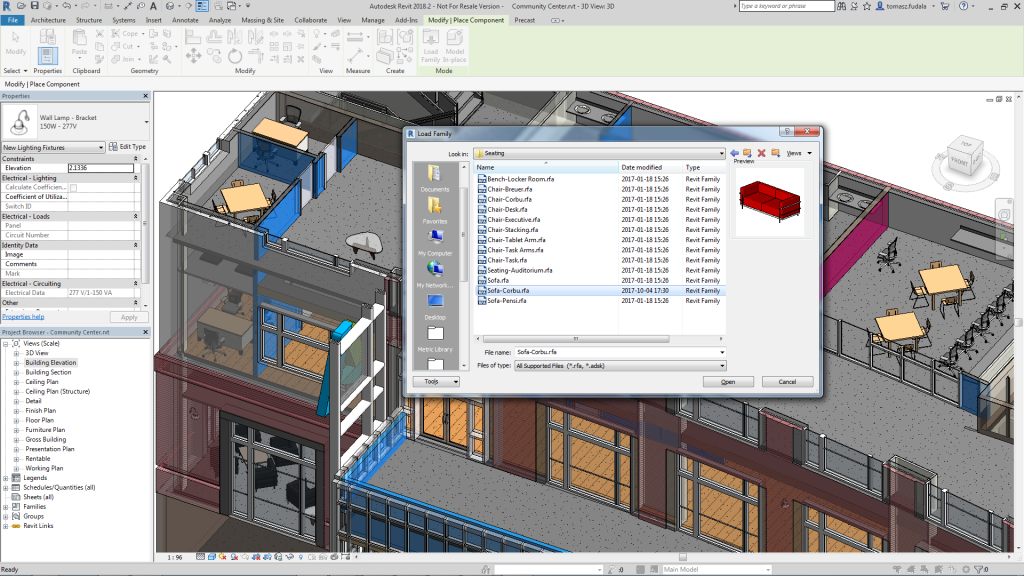Click the red Delete icon in Load Family dialog

(761, 153)
